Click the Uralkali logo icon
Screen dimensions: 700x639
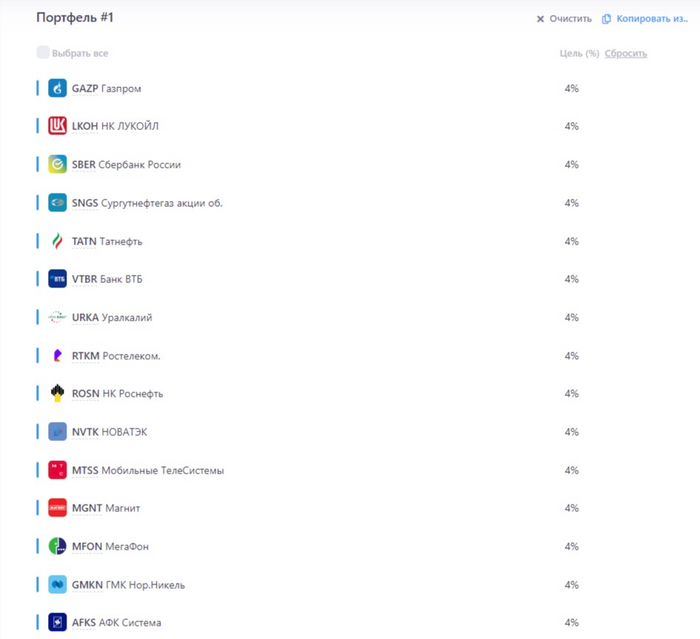57,317
